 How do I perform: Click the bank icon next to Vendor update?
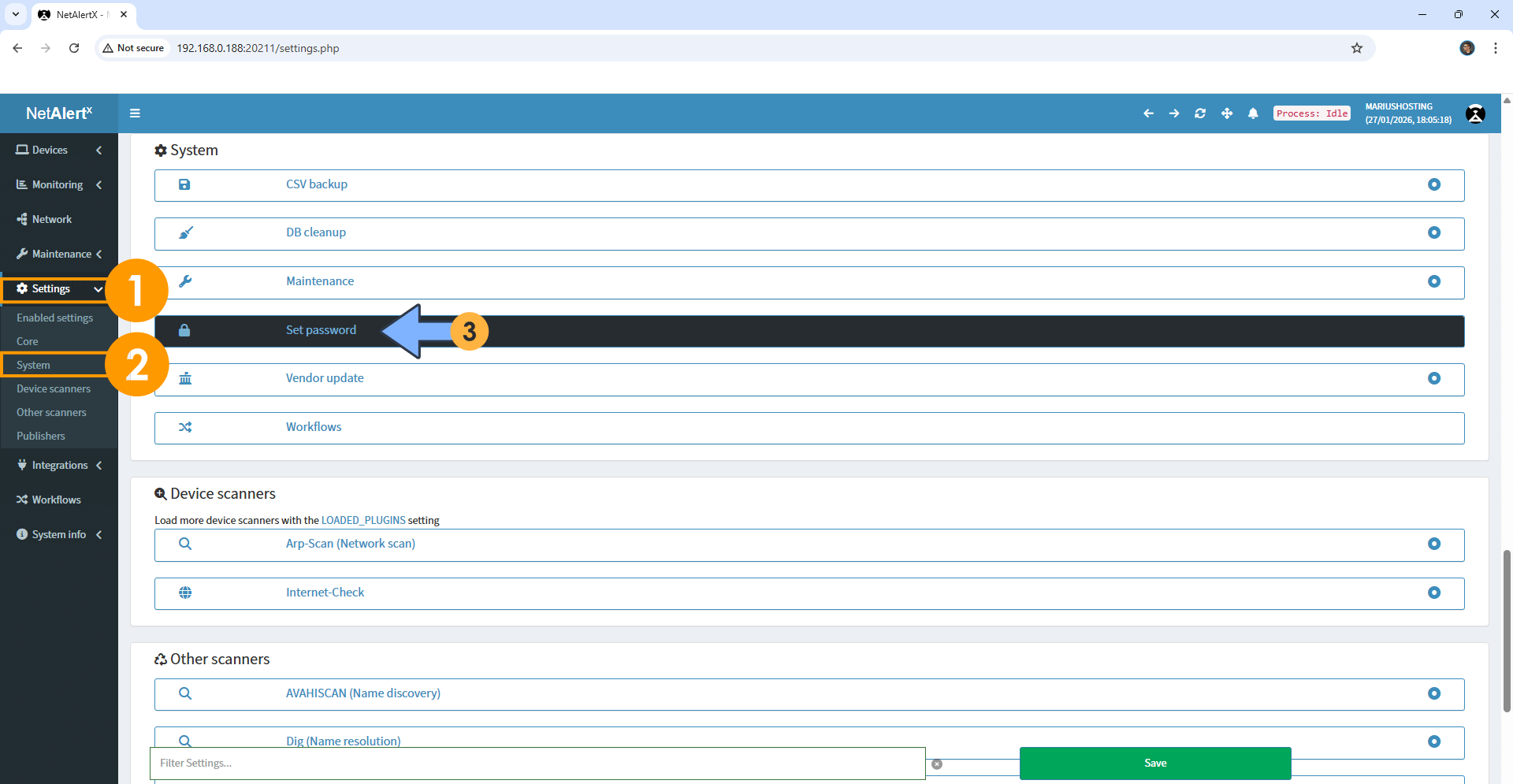point(185,379)
